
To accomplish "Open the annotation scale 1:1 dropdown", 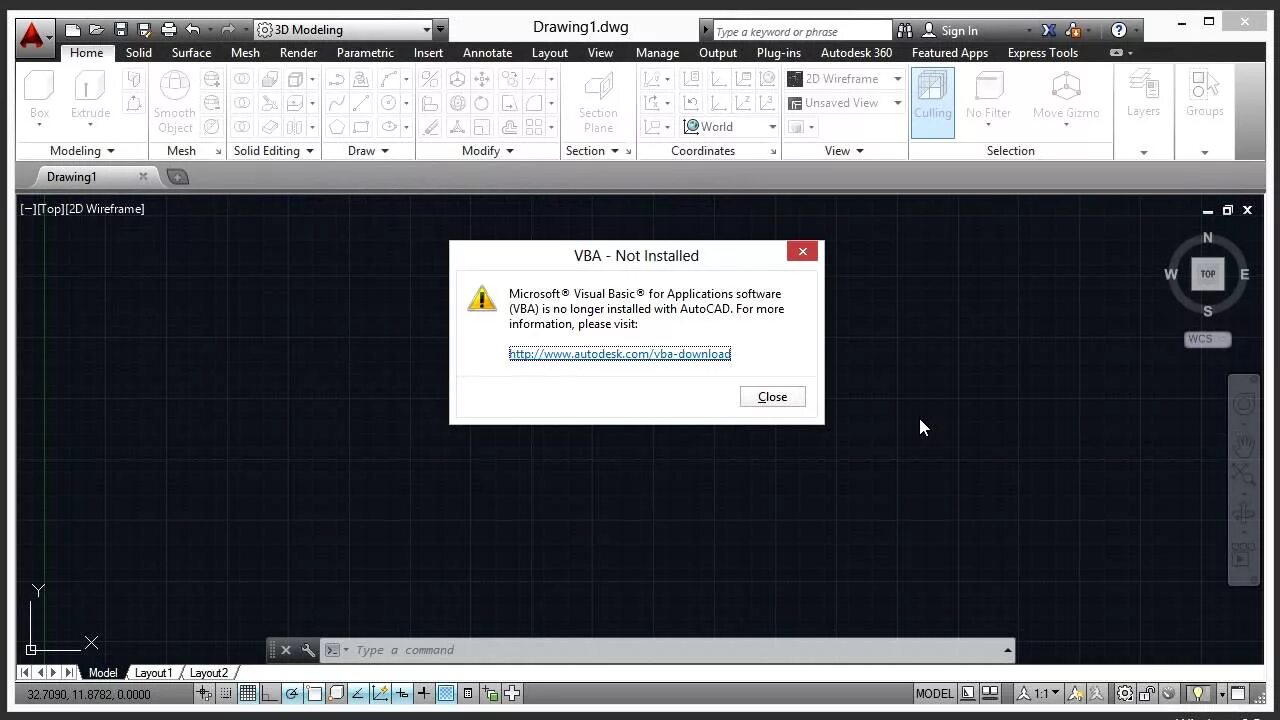I will click(1040, 693).
